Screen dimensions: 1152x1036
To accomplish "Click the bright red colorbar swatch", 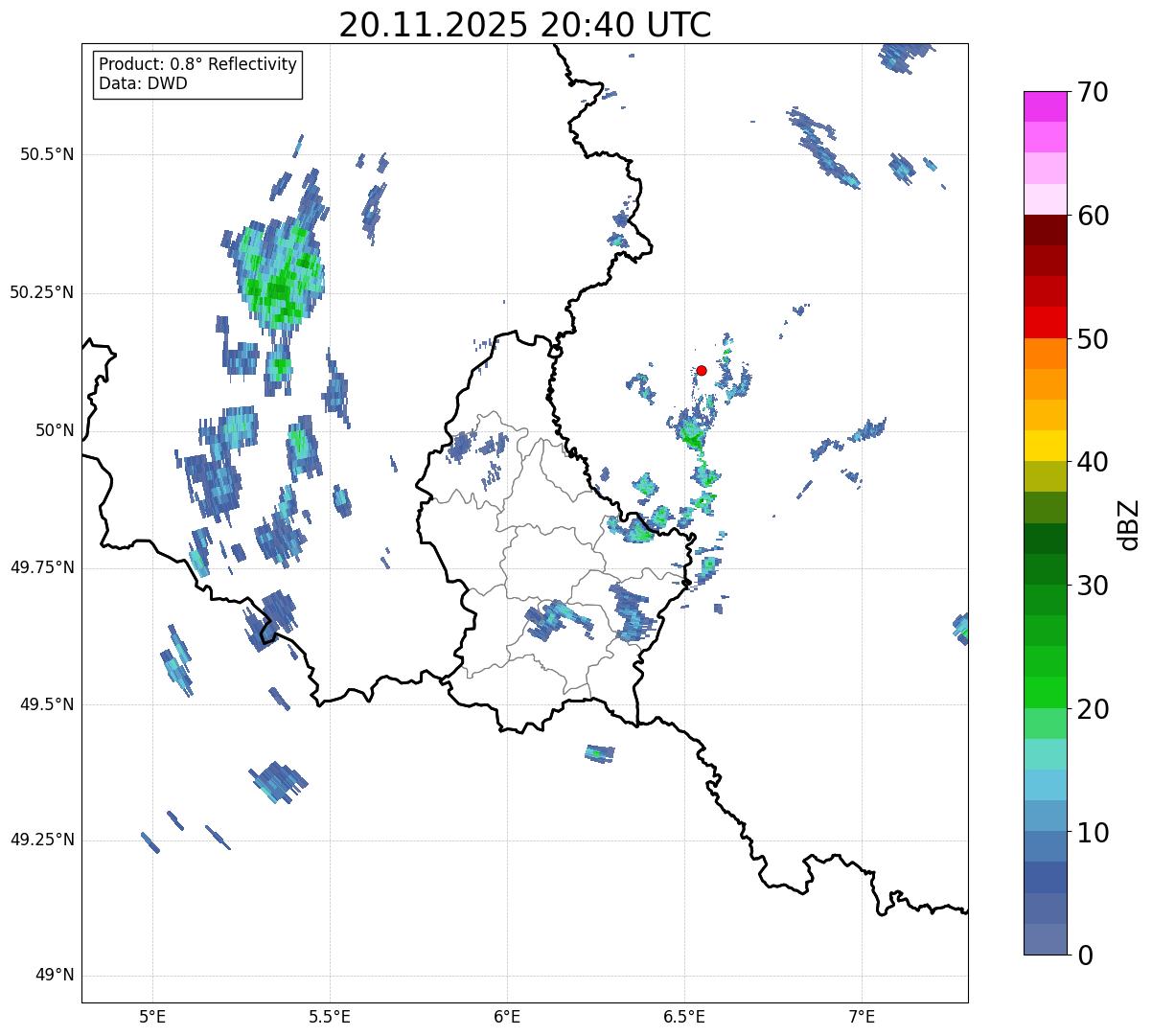I will pos(1045,322).
